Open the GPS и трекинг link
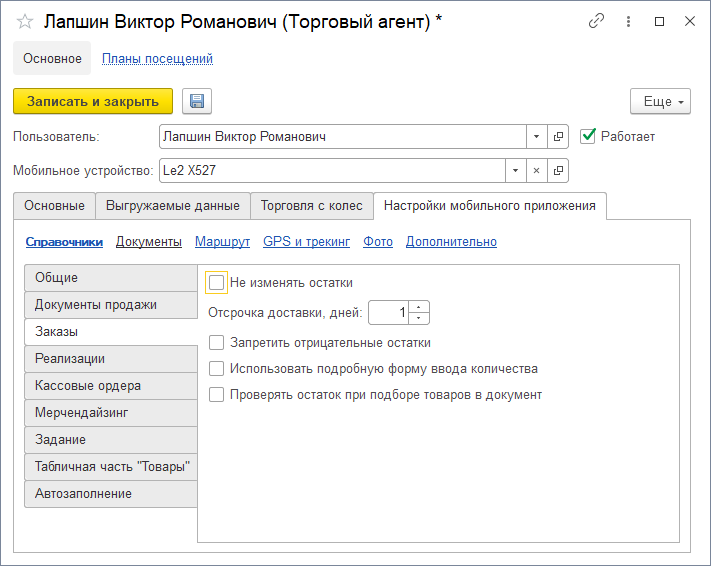This screenshot has height=566, width=711. [307, 242]
